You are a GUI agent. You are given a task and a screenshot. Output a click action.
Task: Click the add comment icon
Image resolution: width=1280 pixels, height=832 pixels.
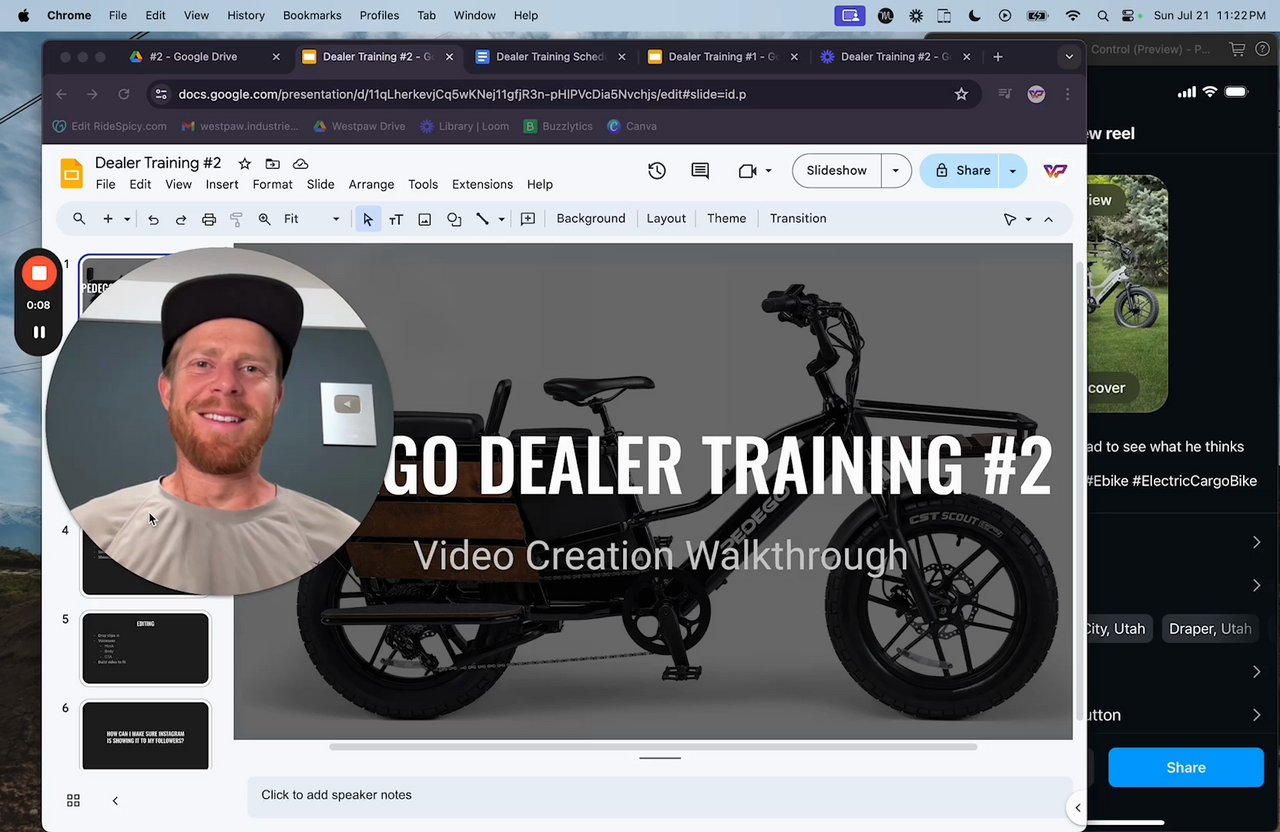[528, 219]
